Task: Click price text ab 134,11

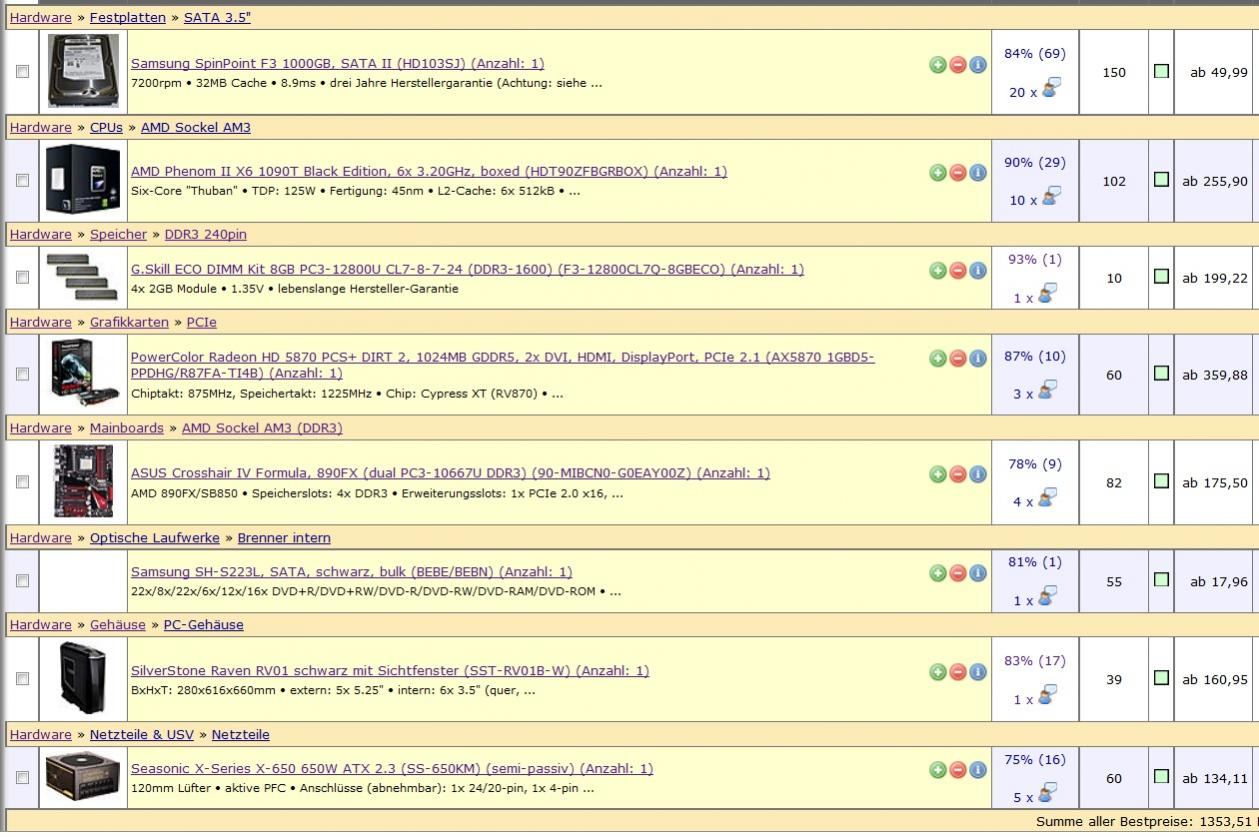Action: tap(1215, 779)
